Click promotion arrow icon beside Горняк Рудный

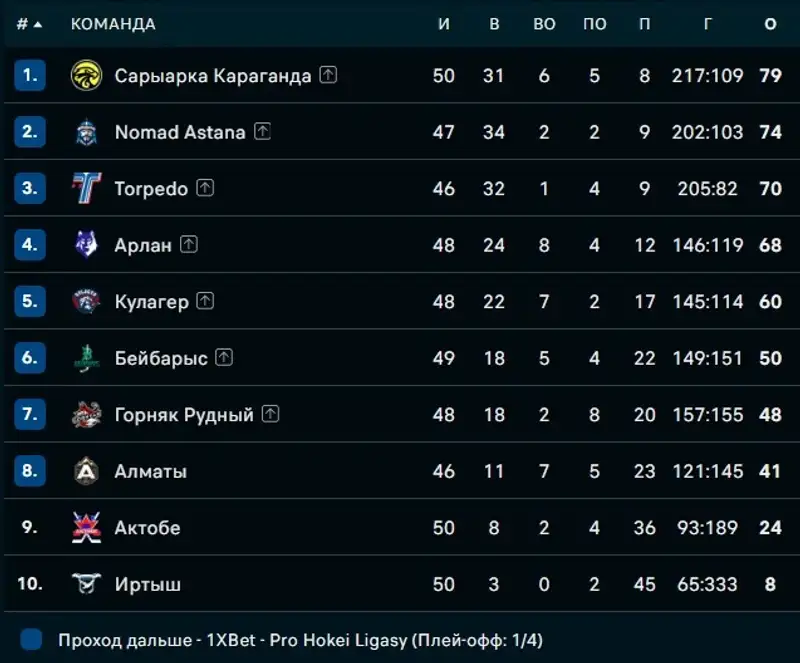270,414
